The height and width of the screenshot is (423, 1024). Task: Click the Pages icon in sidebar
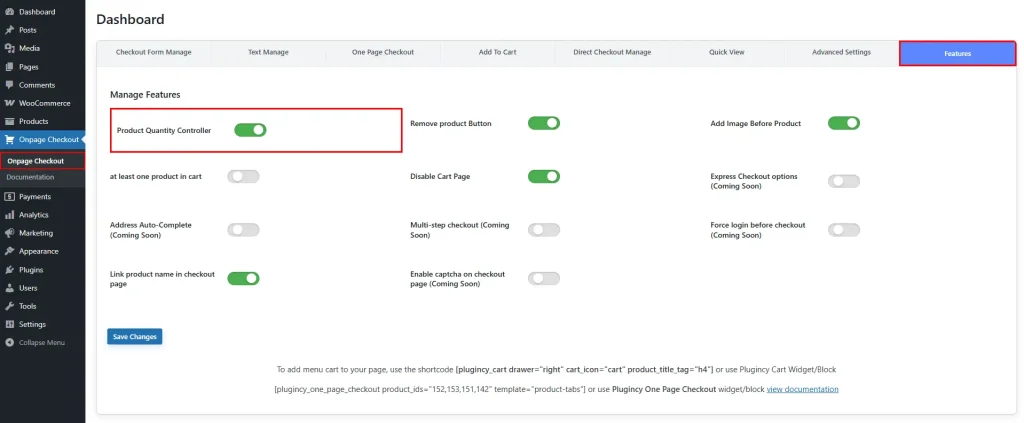coord(9,67)
